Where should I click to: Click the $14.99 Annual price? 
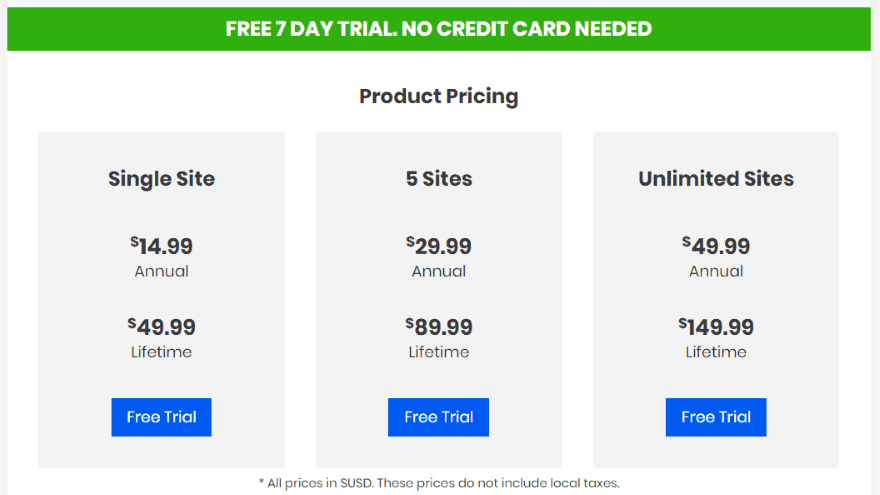[x=162, y=246]
